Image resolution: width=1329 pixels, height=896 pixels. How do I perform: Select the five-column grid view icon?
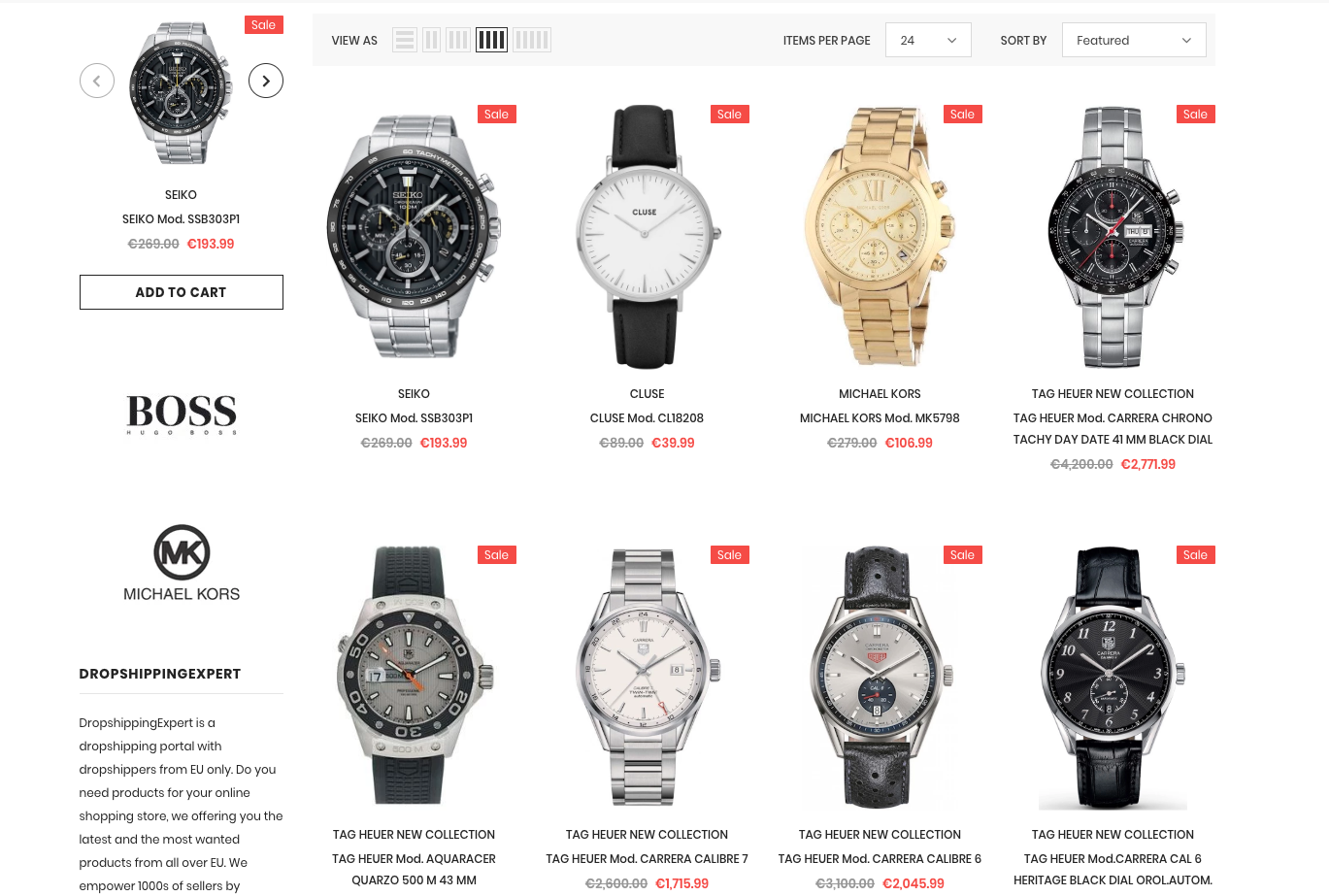(x=532, y=40)
